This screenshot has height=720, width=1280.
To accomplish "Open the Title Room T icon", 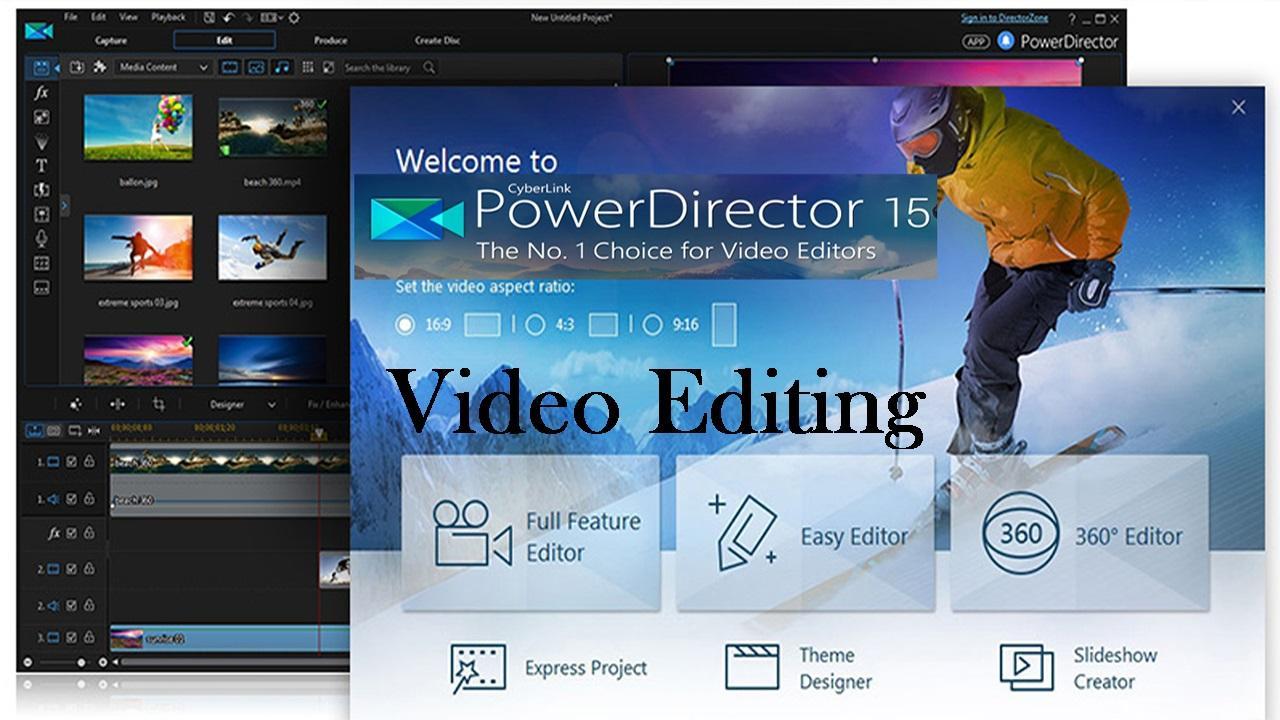I will (x=41, y=166).
